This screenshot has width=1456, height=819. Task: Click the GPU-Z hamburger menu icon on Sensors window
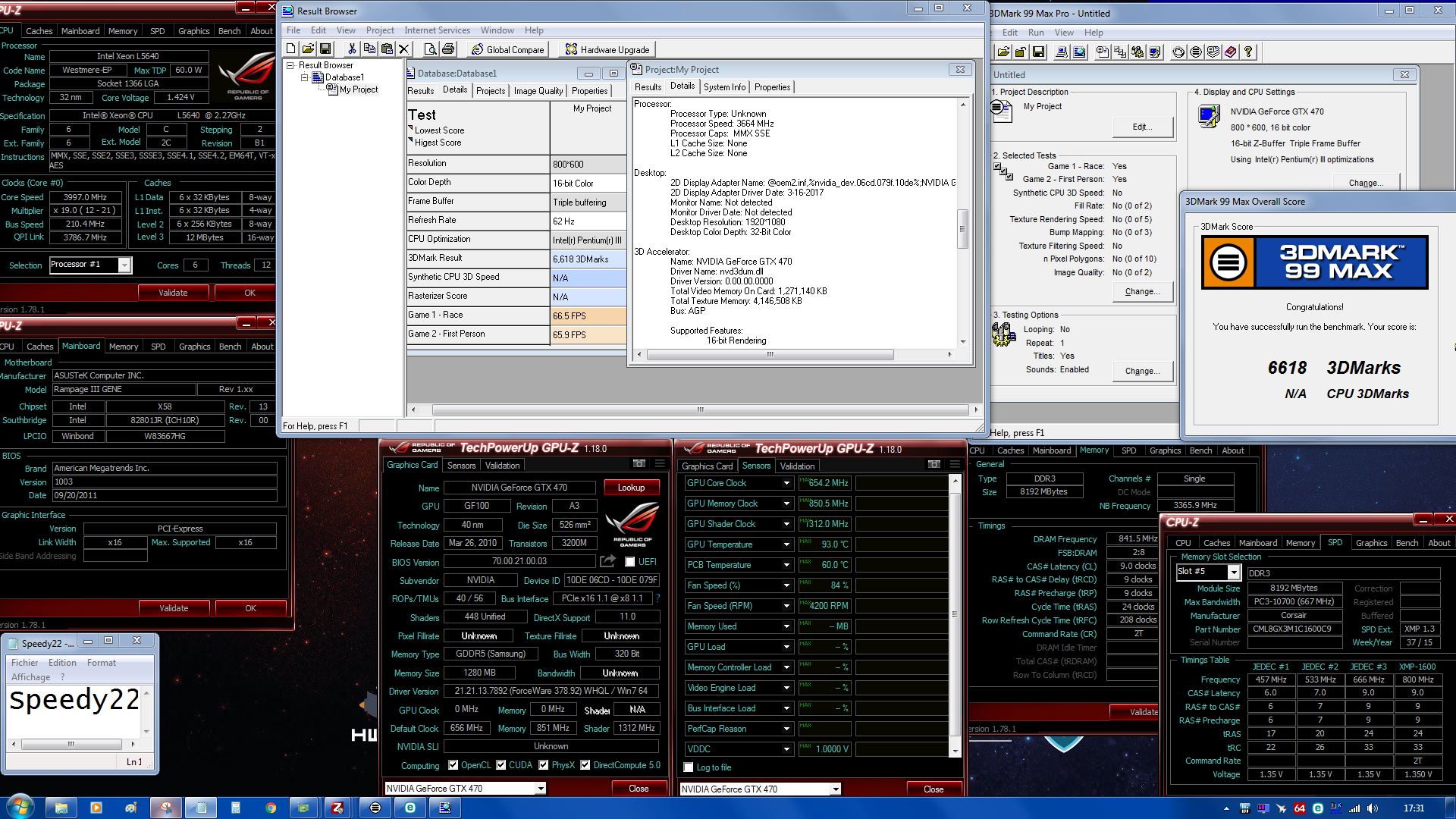click(955, 465)
